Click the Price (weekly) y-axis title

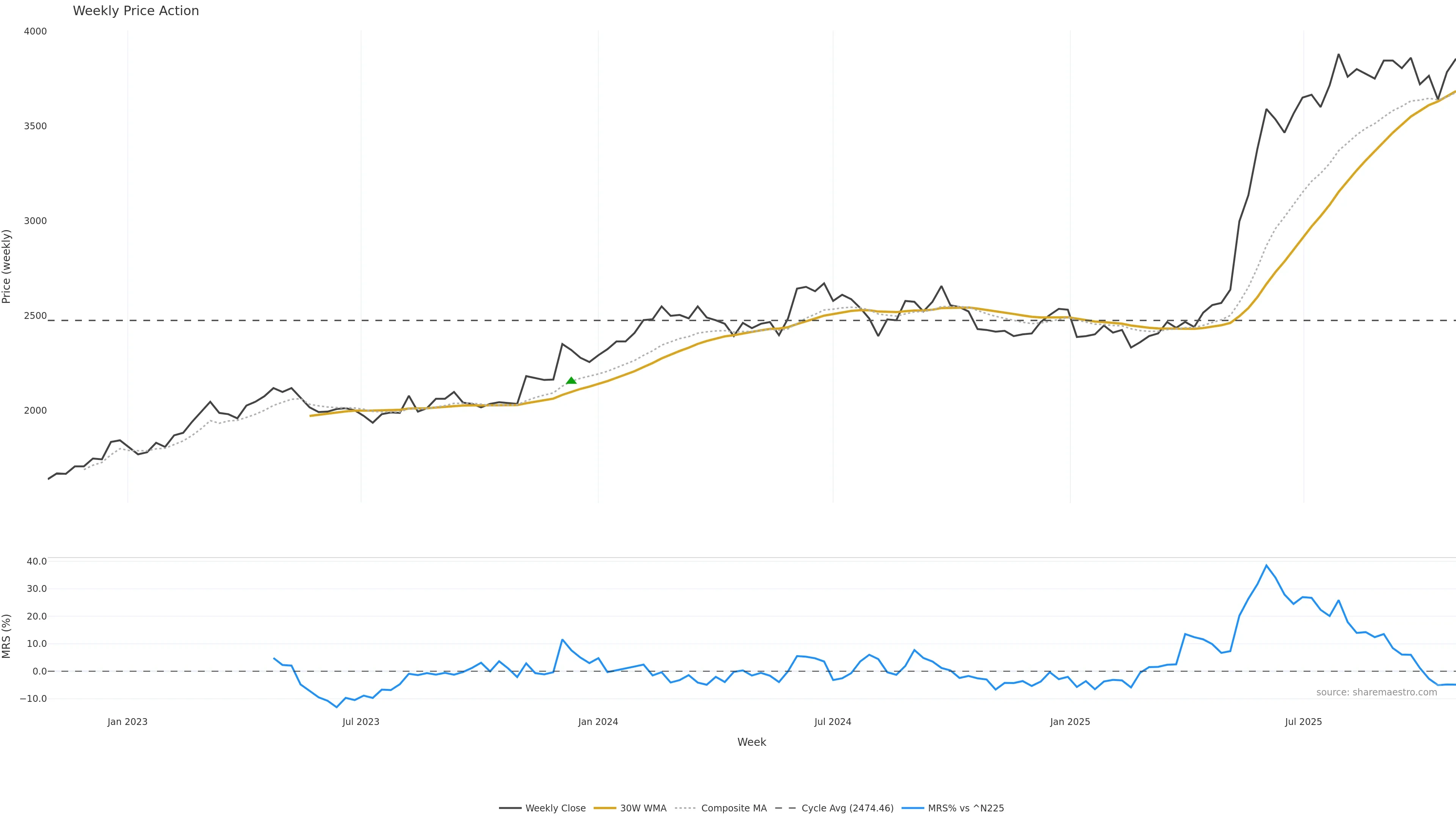(7, 266)
